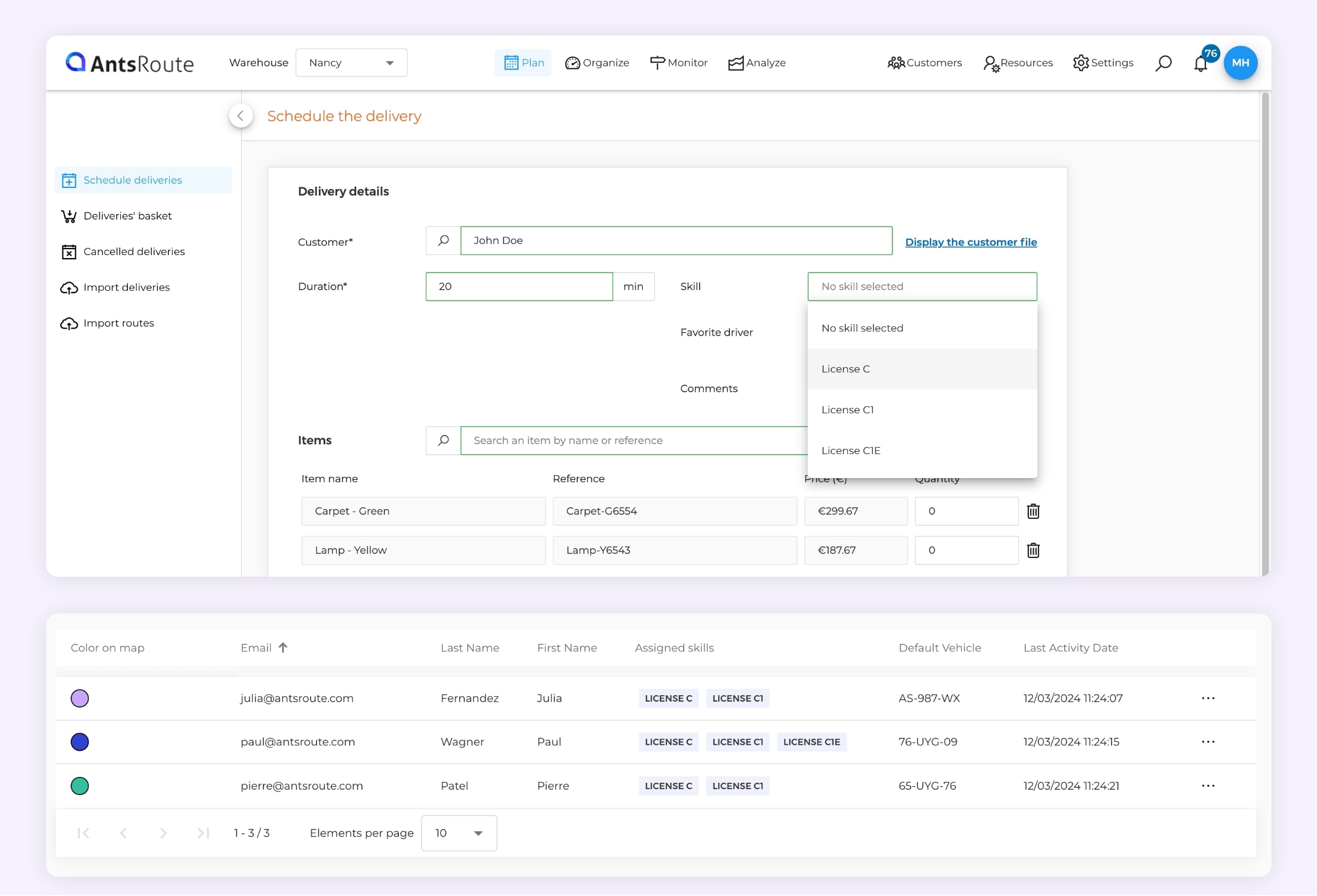Image resolution: width=1317 pixels, height=896 pixels.
Task: Expand Elements per page selector
Action: [x=458, y=833]
